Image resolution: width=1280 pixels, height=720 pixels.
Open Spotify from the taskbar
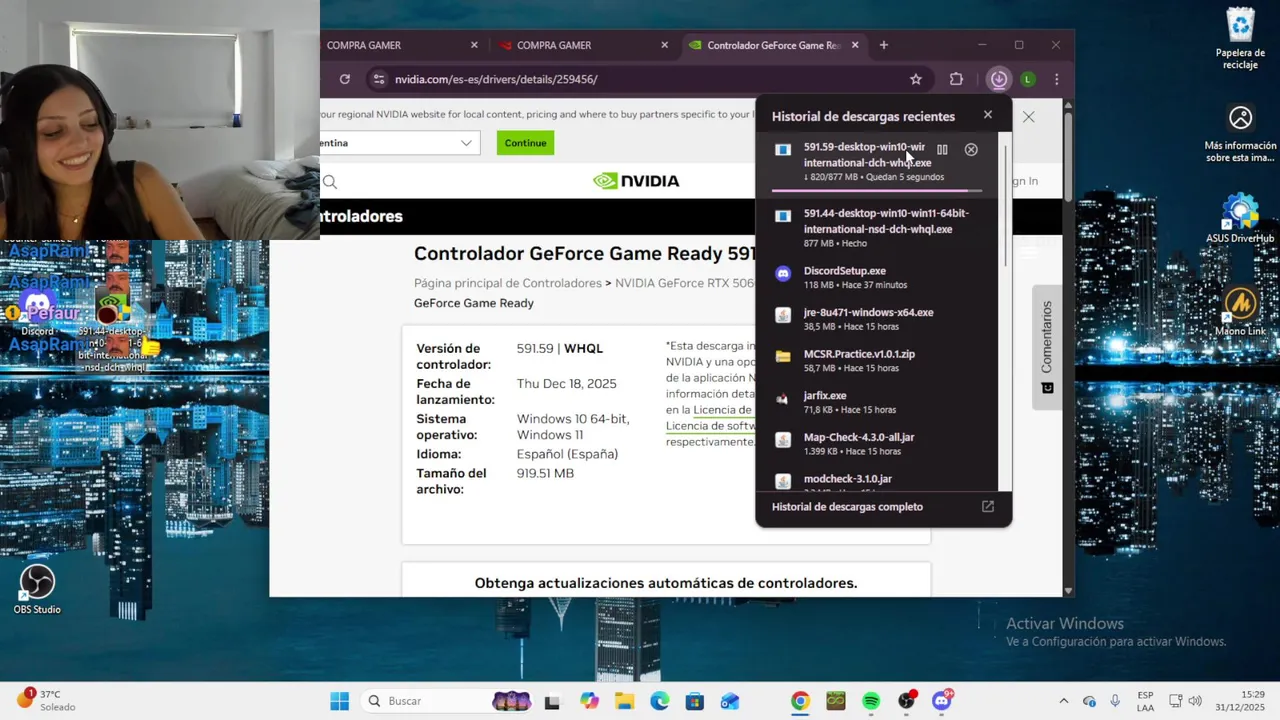tap(871, 701)
